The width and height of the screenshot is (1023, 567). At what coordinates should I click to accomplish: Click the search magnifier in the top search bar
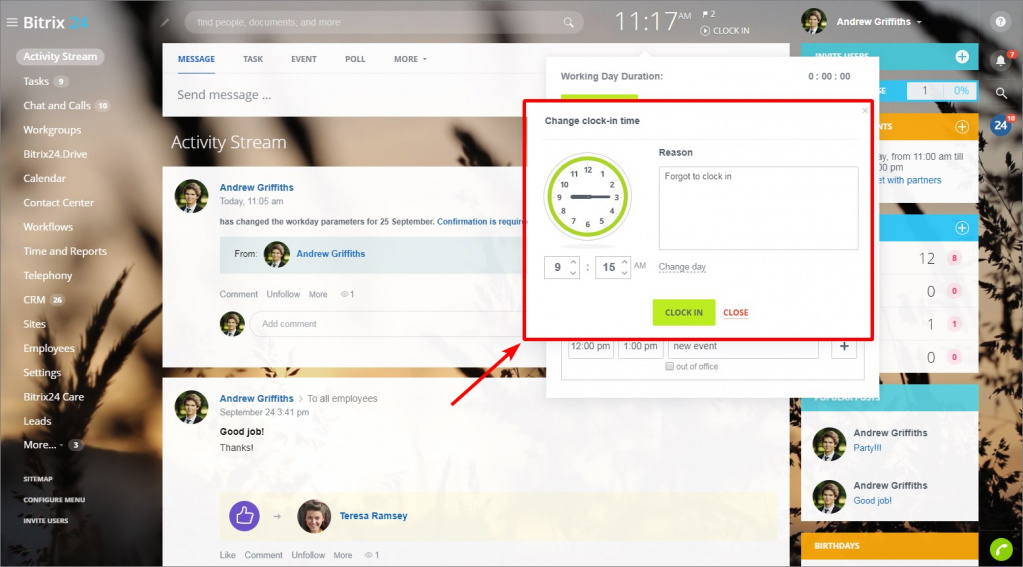coord(568,22)
